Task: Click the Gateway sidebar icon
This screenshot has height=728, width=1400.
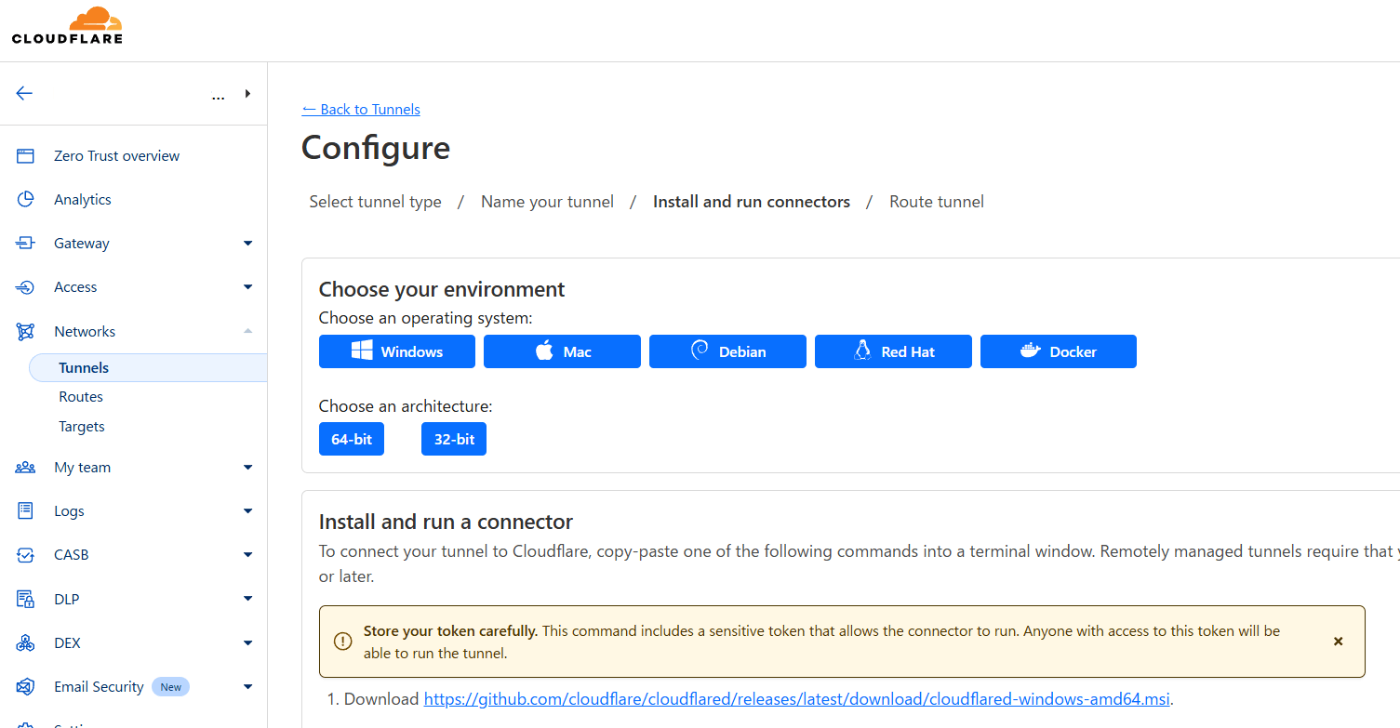Action: (x=26, y=243)
